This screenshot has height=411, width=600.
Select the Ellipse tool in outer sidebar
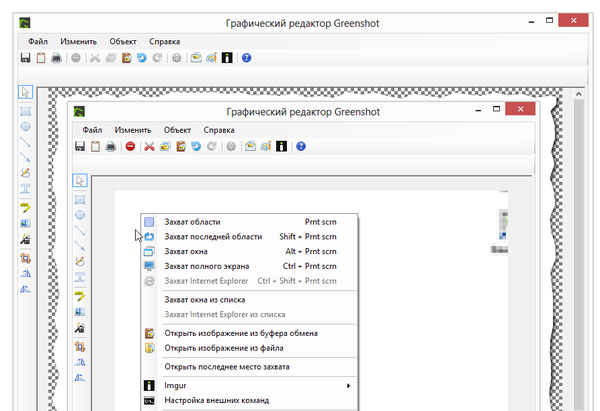25,127
